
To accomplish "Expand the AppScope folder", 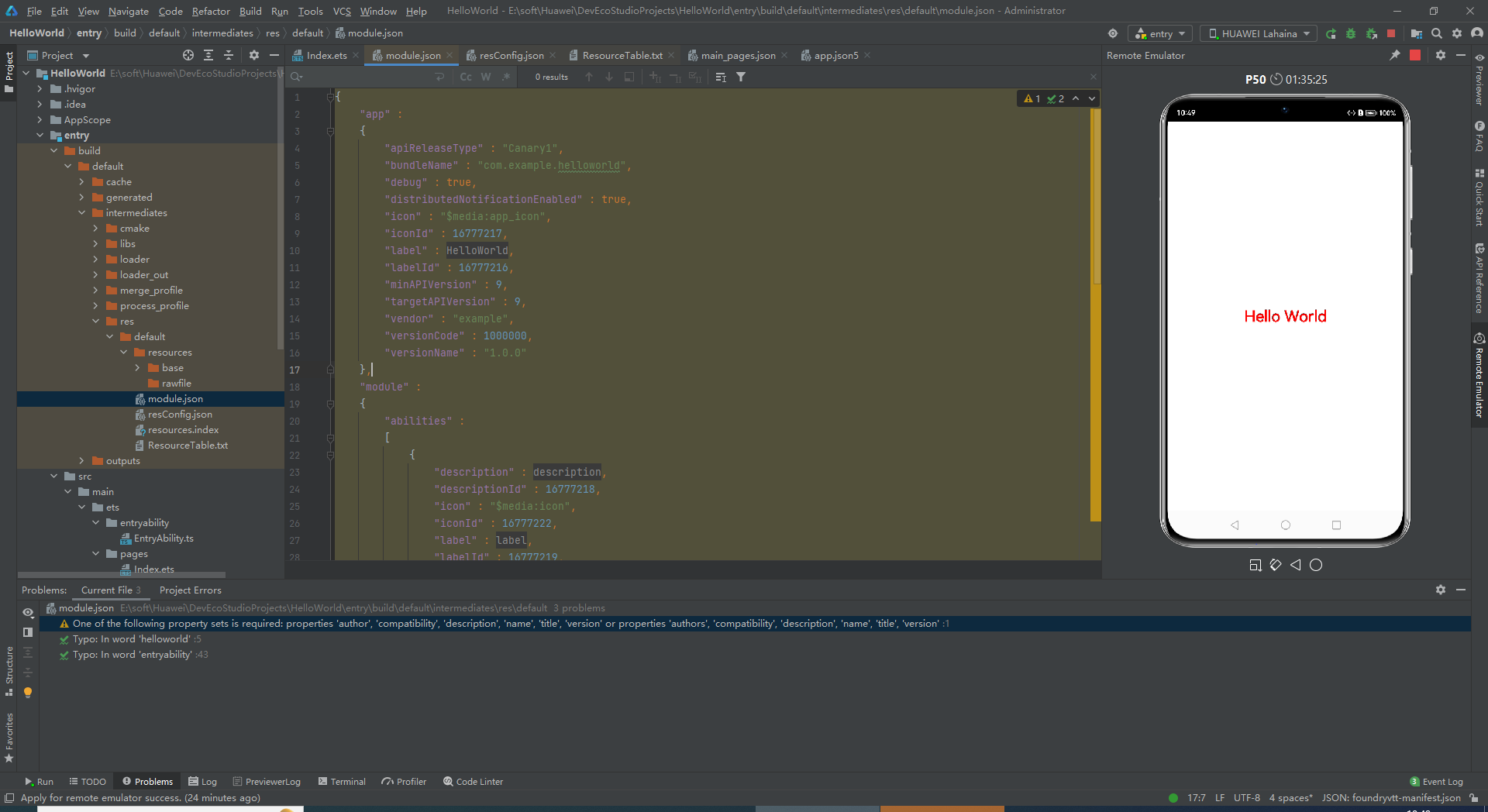I will click(x=40, y=120).
